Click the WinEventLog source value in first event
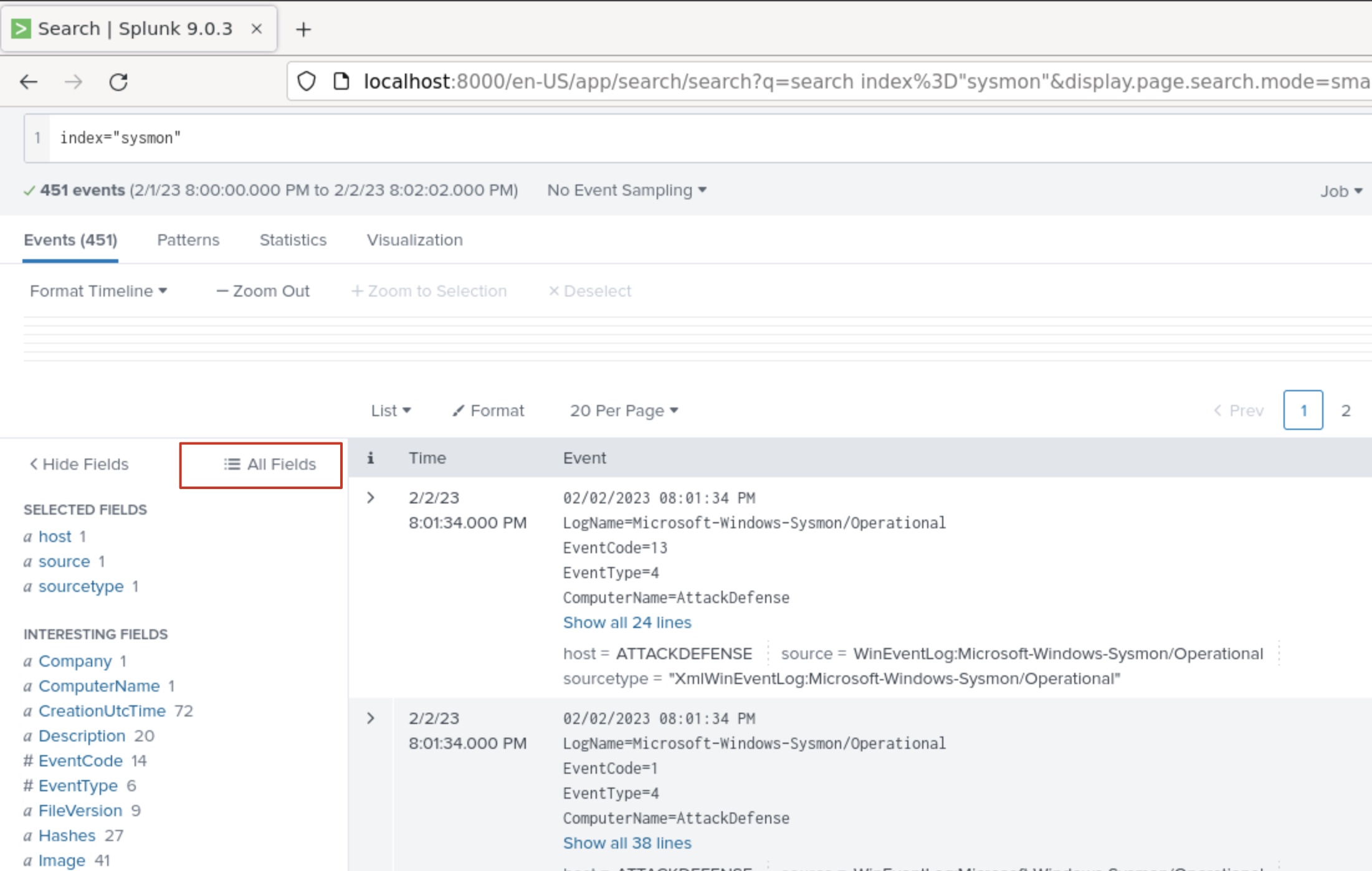The image size is (1372, 871). coord(1058,654)
